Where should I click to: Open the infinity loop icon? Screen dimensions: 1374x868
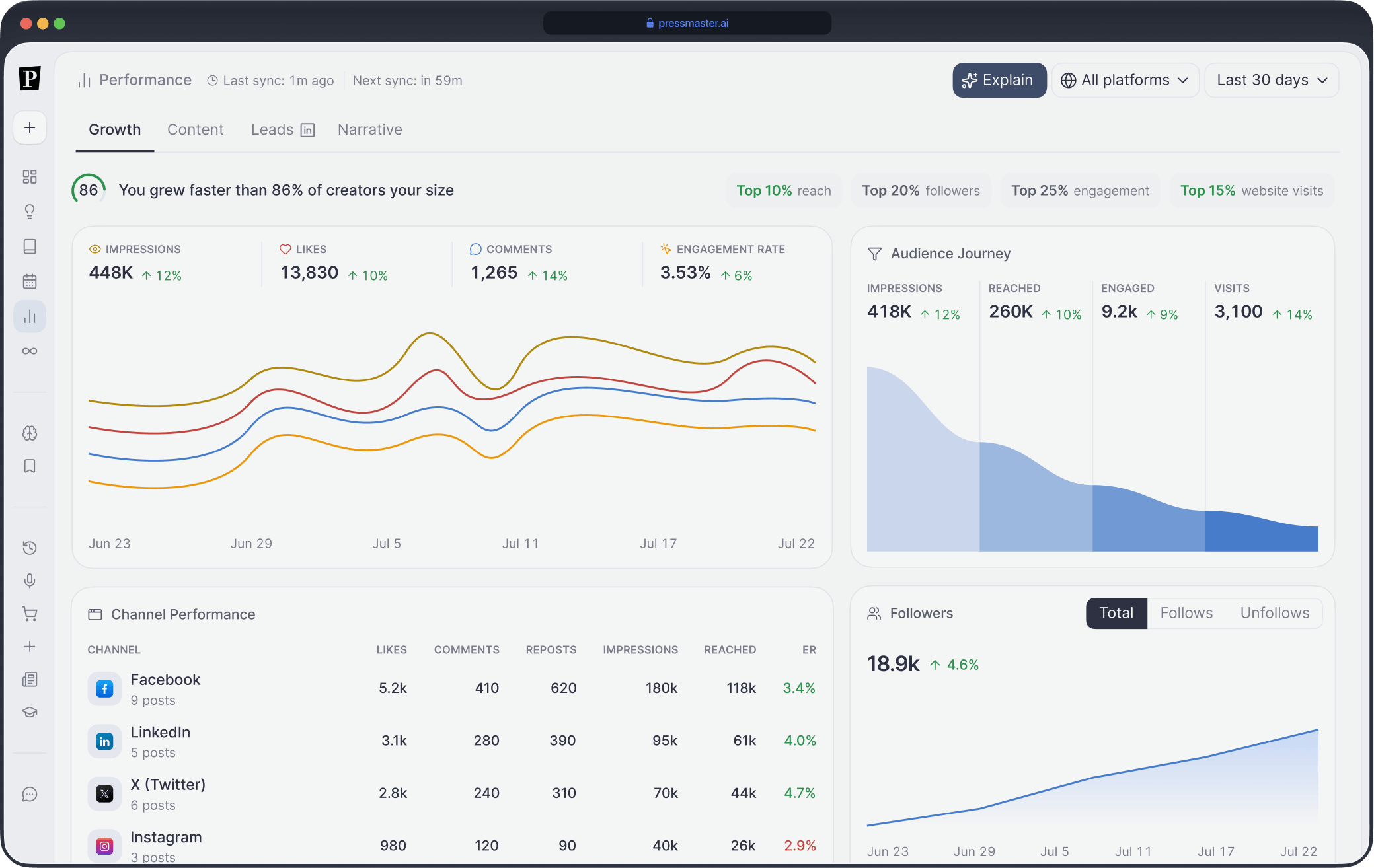tap(30, 351)
